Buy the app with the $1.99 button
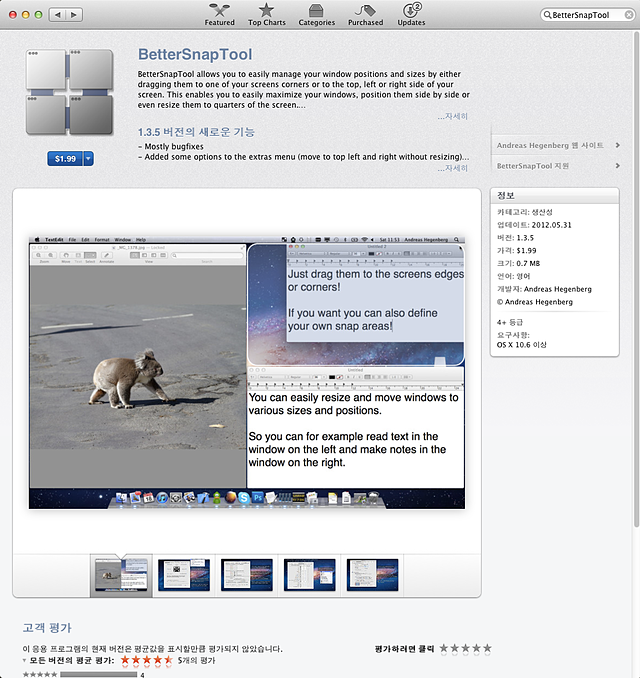 click(65, 159)
